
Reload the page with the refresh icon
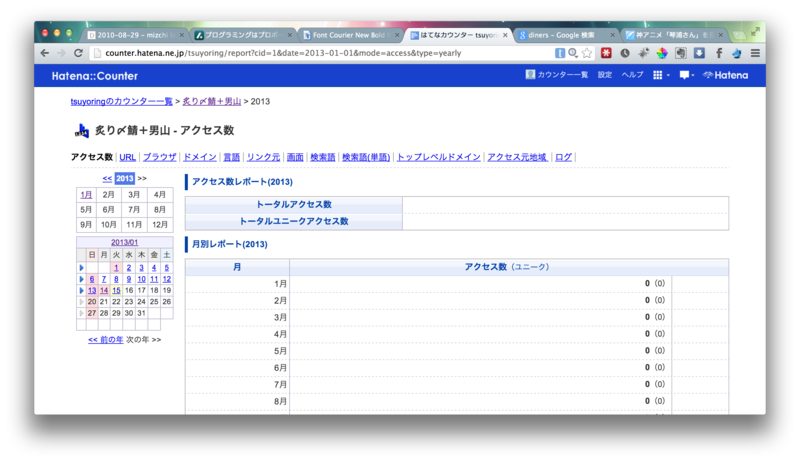click(x=78, y=53)
